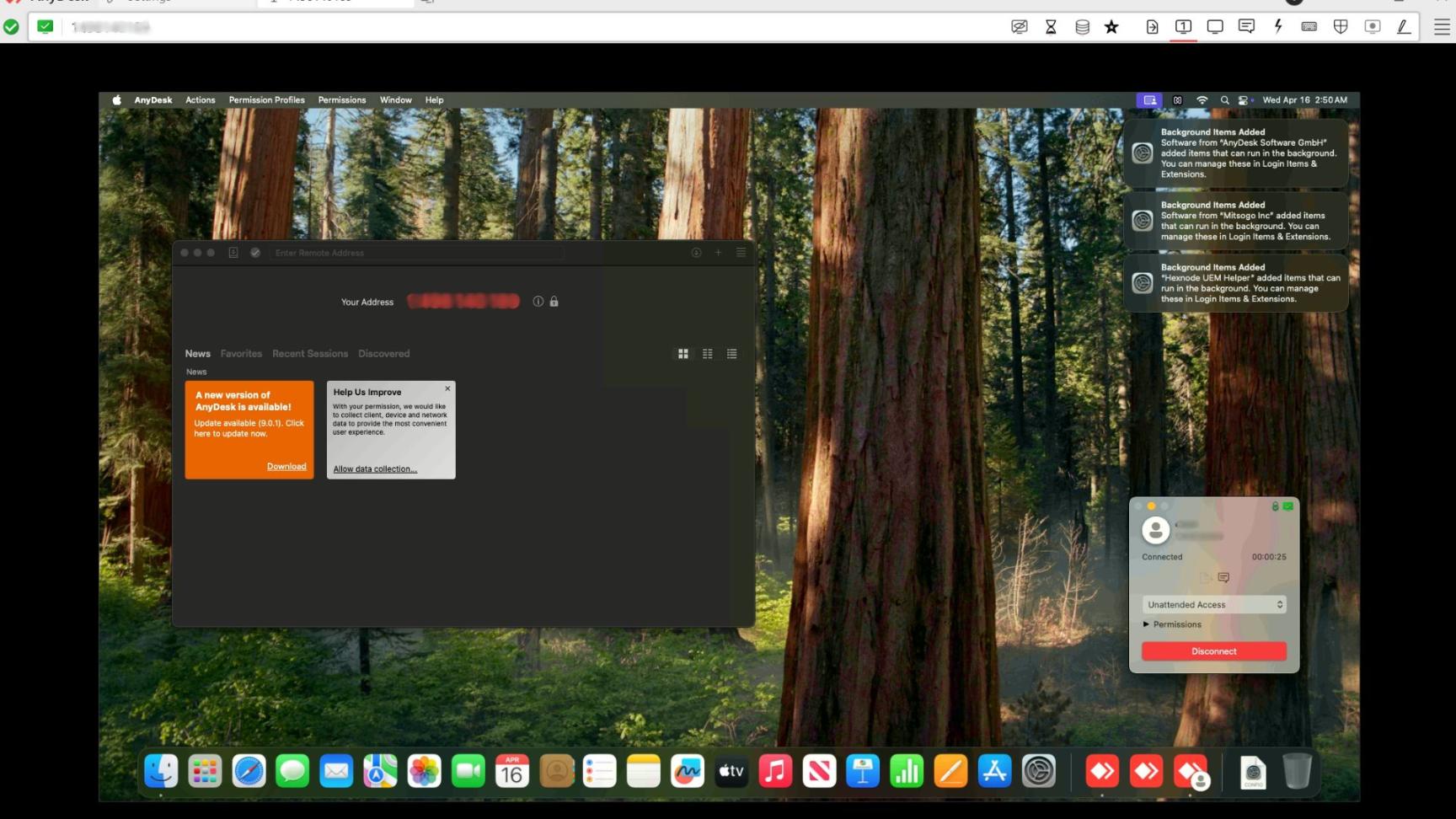Open System Settings from the Dock
The height and width of the screenshot is (819, 1456).
(1039, 771)
